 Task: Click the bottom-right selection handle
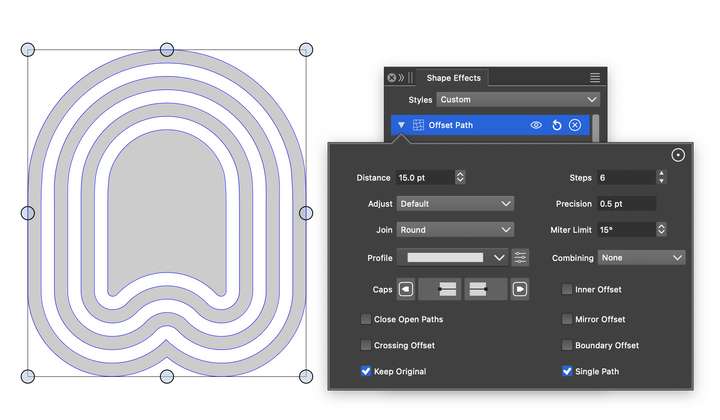click(306, 376)
